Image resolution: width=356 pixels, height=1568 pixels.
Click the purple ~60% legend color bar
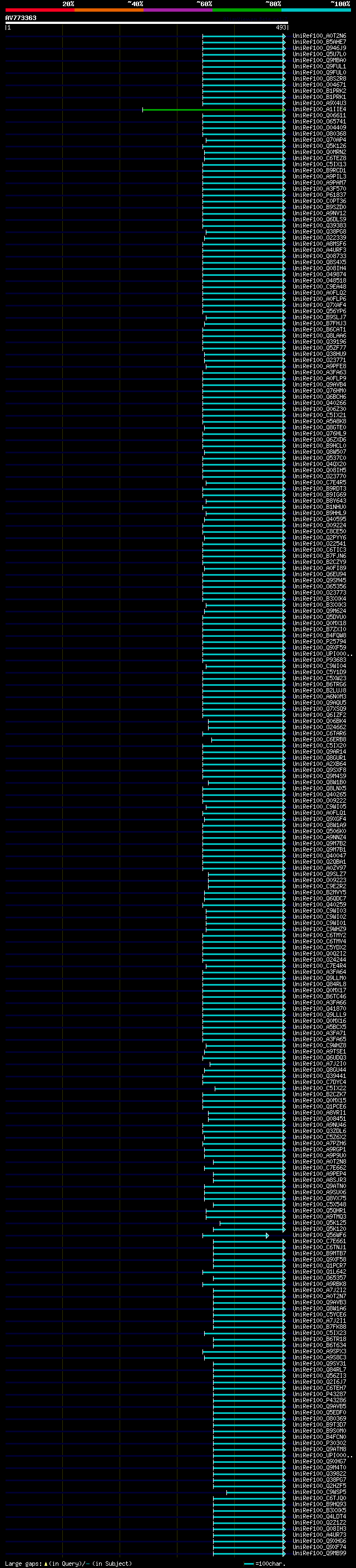[179, 10]
